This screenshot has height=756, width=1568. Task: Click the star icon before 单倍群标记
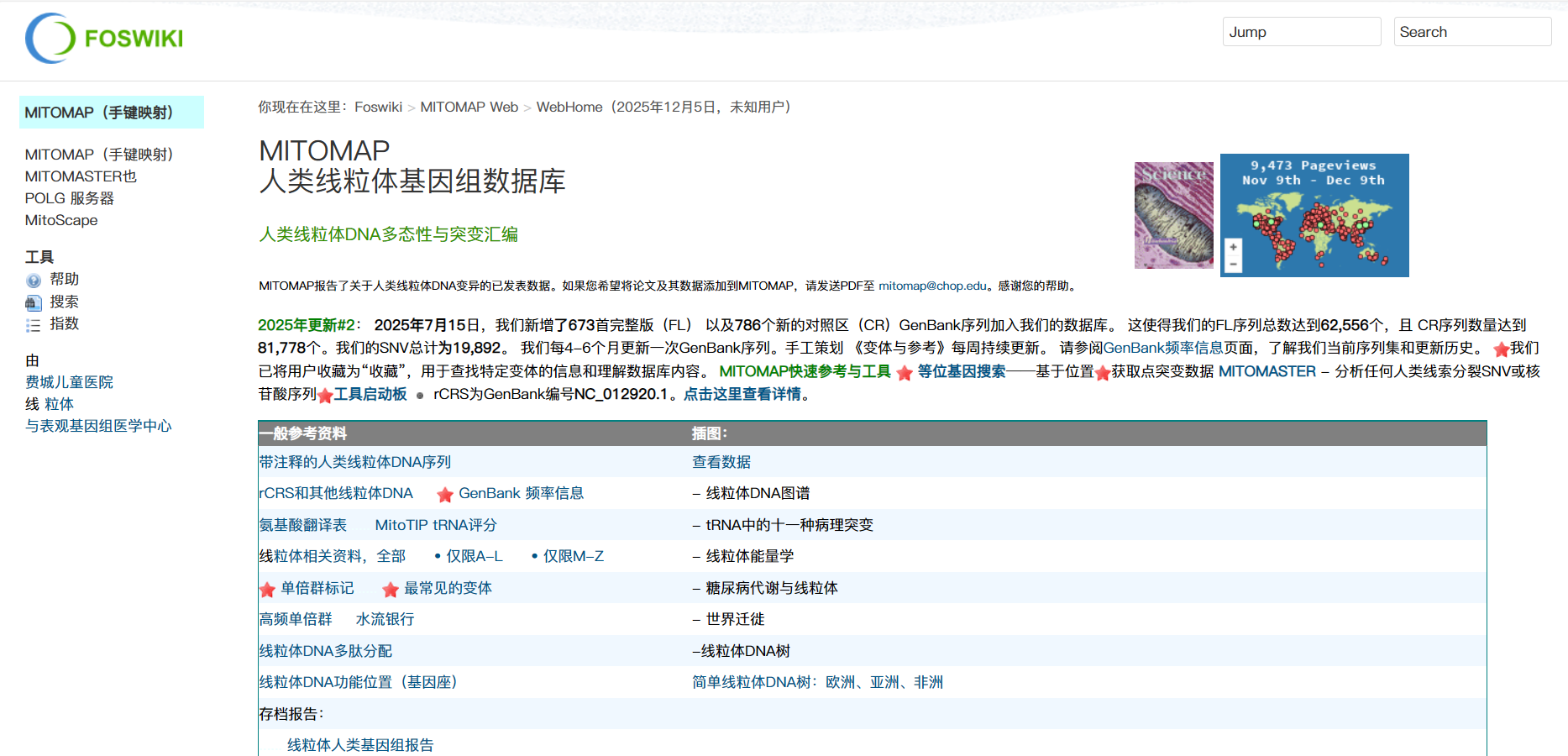tap(268, 590)
